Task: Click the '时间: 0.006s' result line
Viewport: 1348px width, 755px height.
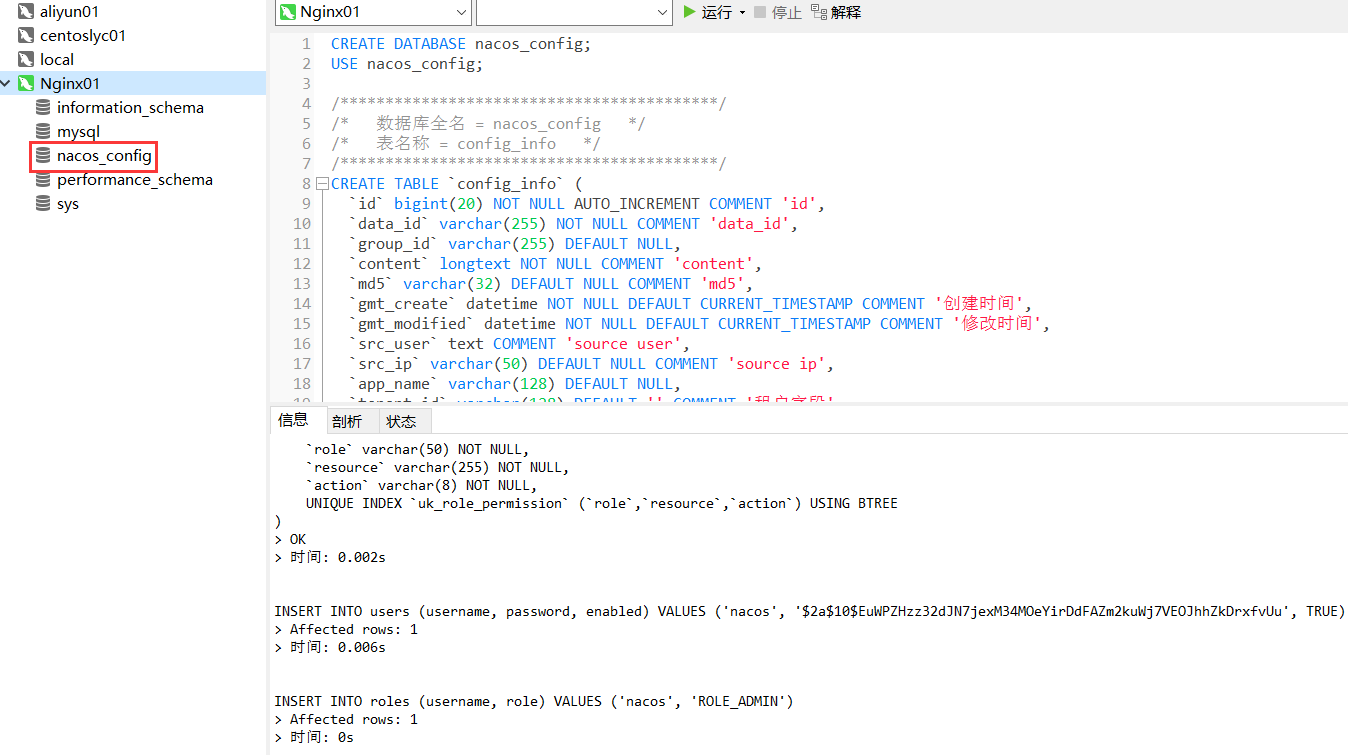Action: click(330, 647)
